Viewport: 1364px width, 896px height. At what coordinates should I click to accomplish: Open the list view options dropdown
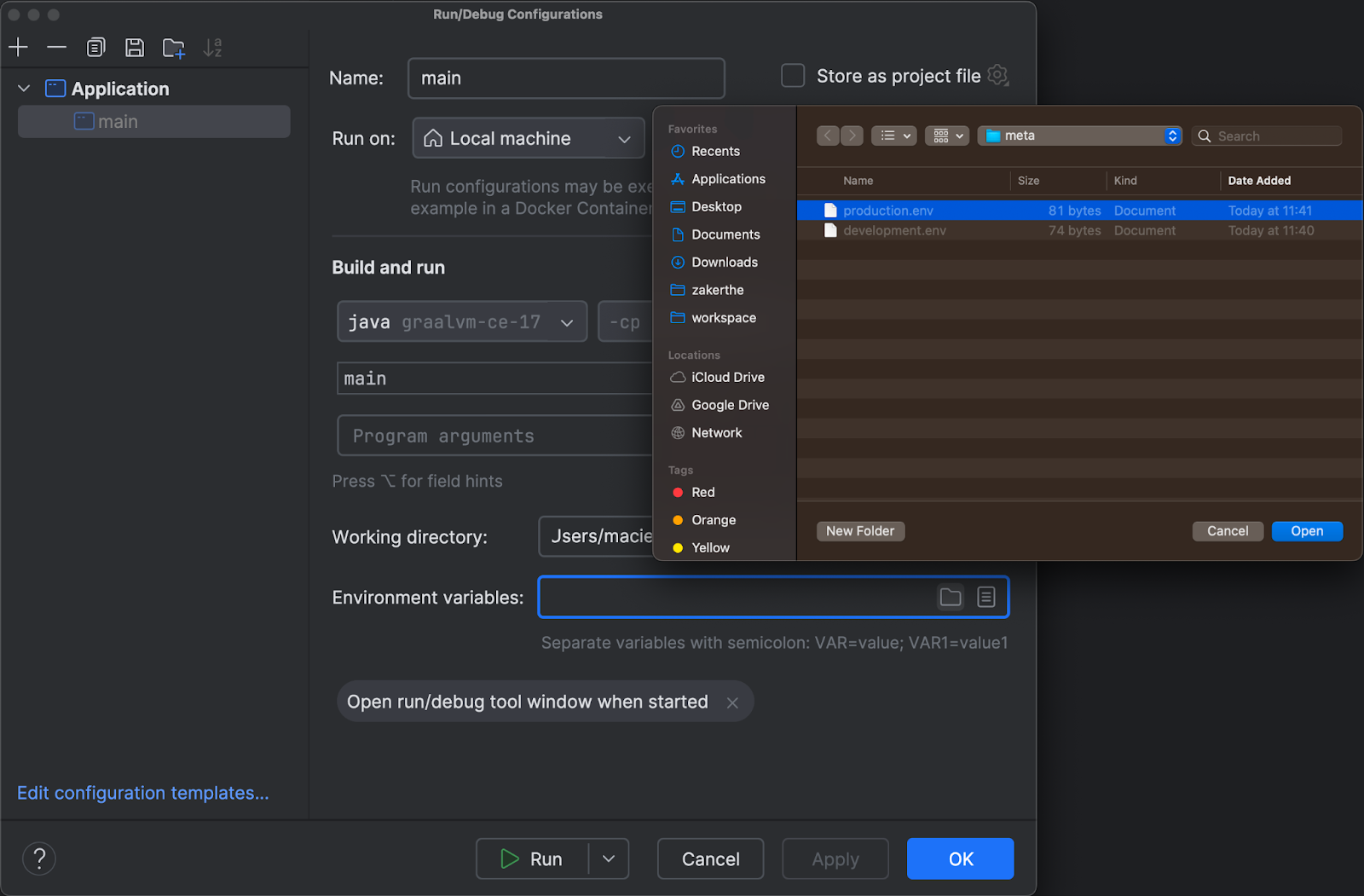(x=894, y=136)
